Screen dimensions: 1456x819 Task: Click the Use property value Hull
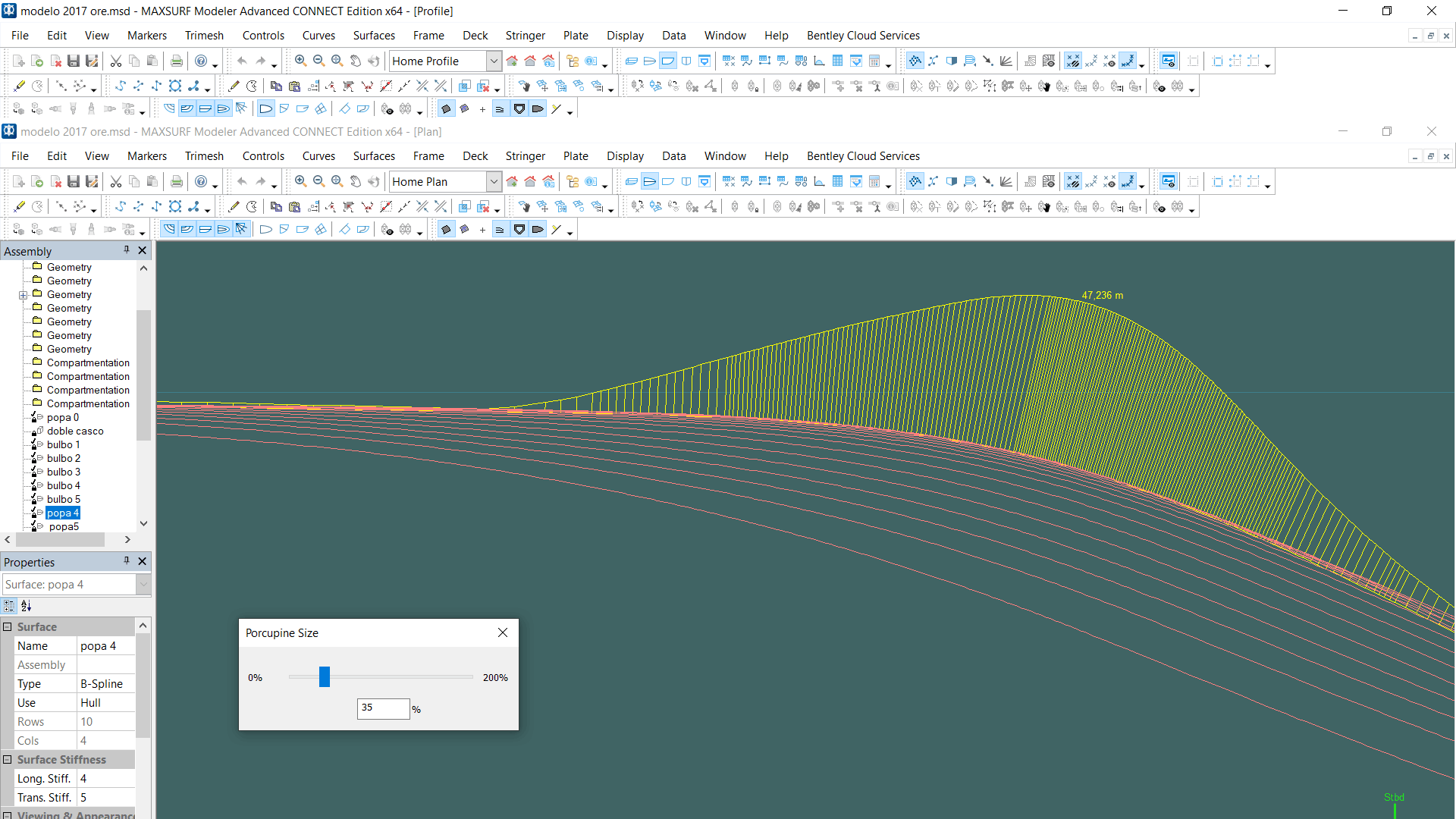coord(106,703)
